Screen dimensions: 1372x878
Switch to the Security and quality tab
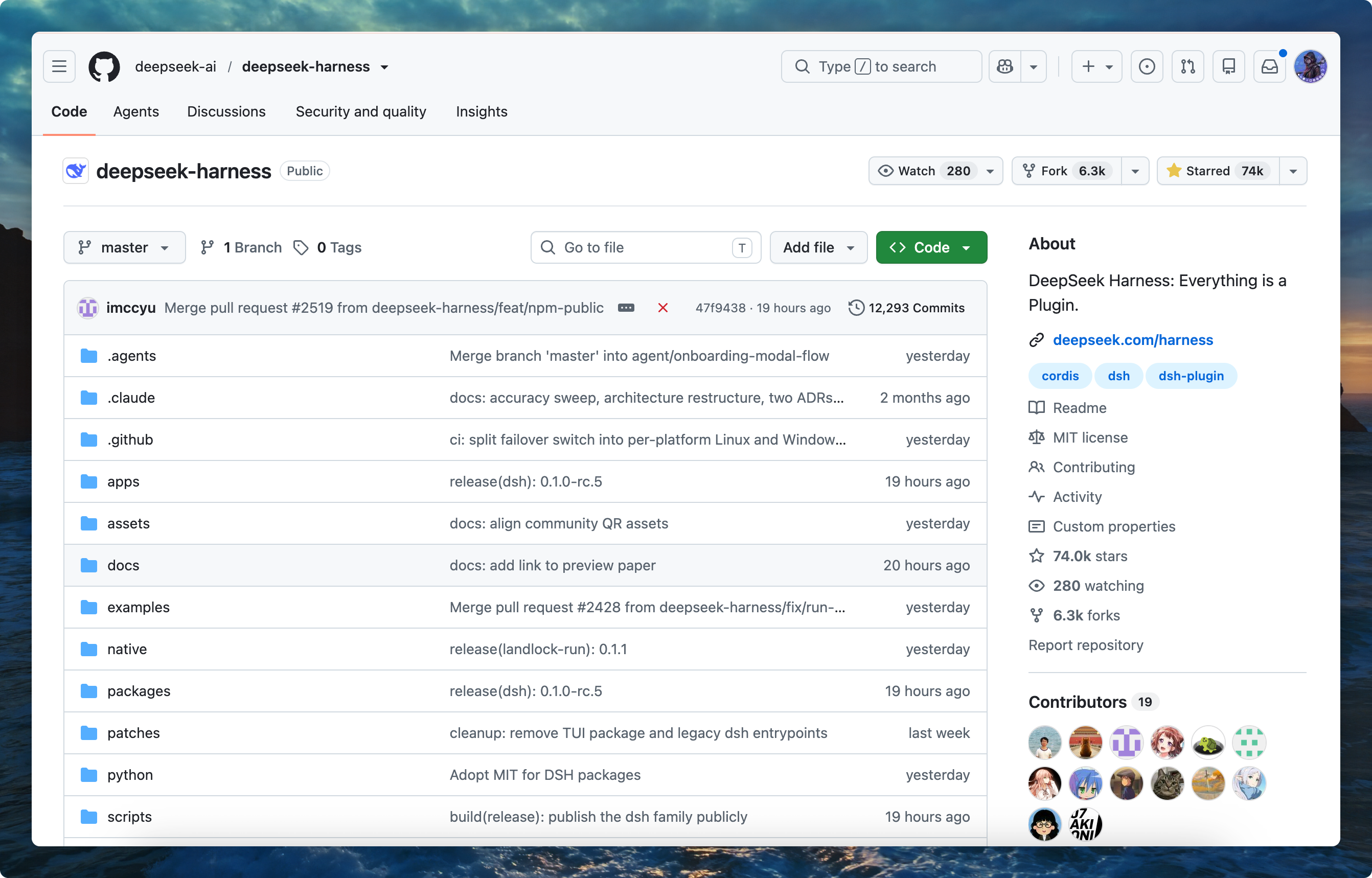pyautogui.click(x=361, y=112)
